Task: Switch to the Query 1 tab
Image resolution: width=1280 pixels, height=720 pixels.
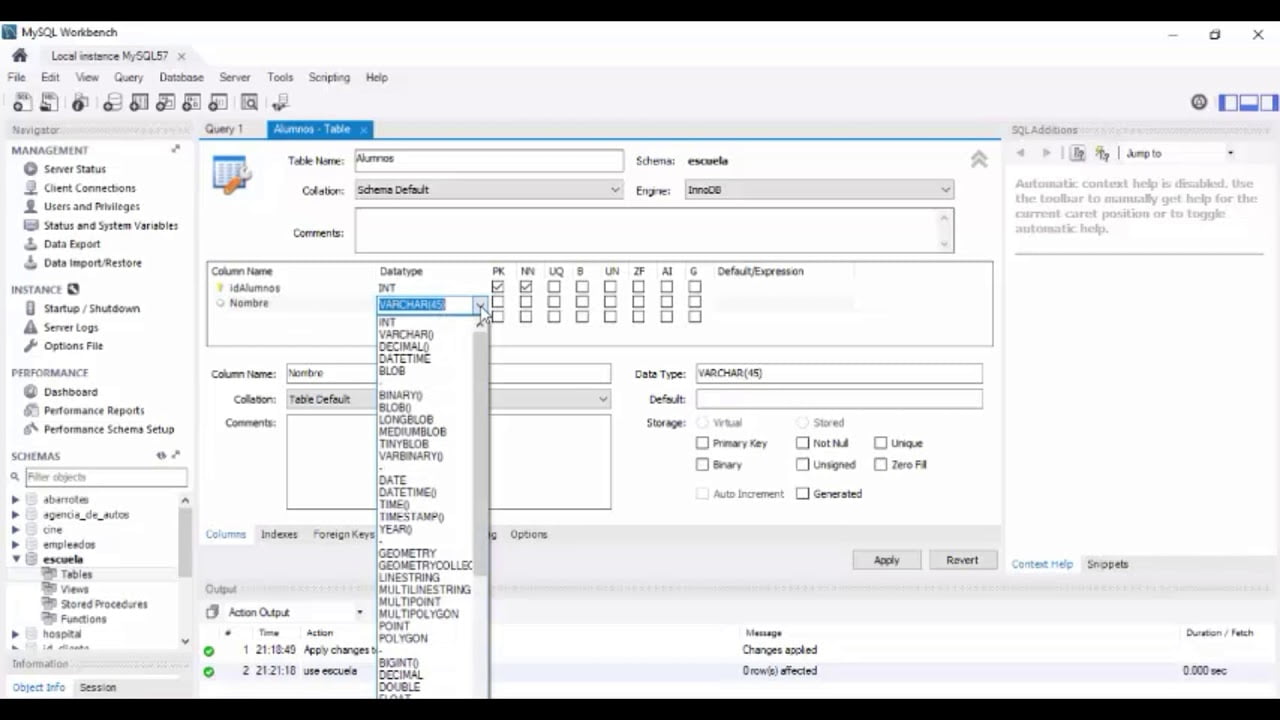Action: (224, 129)
